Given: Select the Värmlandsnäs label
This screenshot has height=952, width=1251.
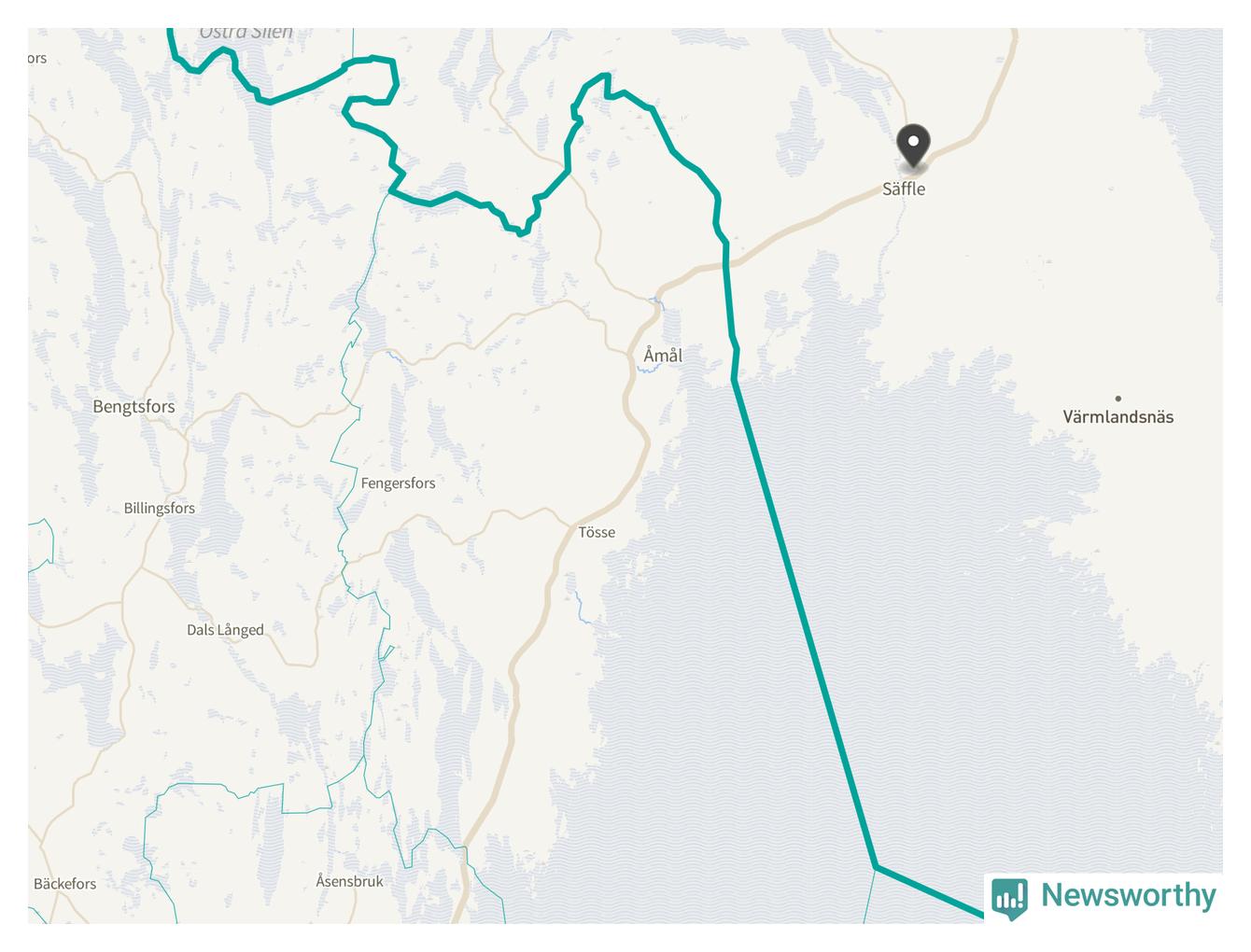Looking at the screenshot, I should 1117,417.
